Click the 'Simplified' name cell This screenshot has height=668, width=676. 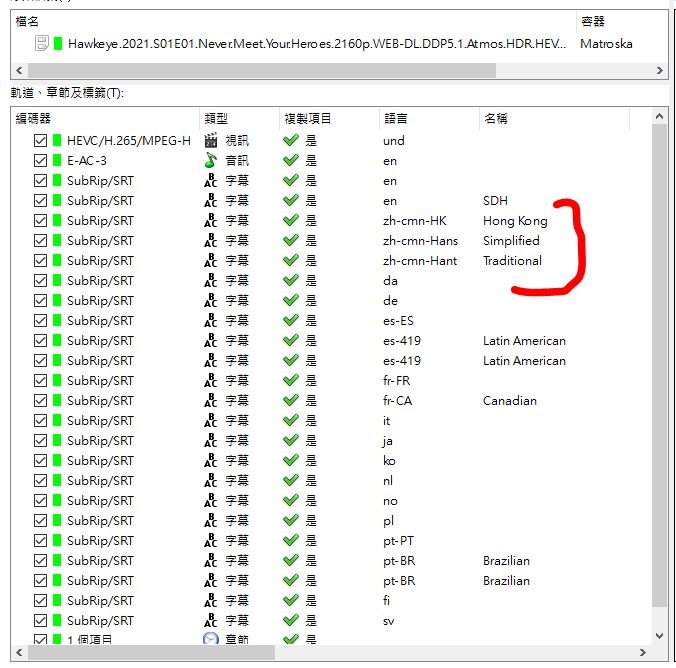coord(511,241)
